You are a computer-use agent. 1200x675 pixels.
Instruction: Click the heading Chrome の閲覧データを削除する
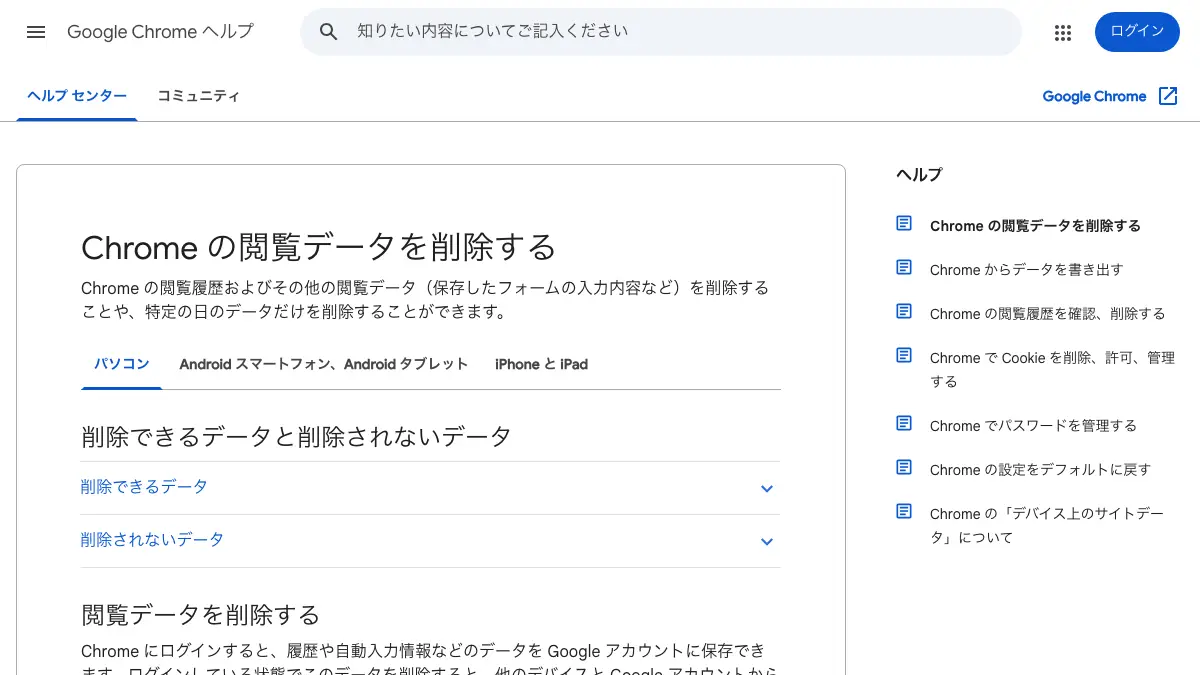tap(318, 247)
